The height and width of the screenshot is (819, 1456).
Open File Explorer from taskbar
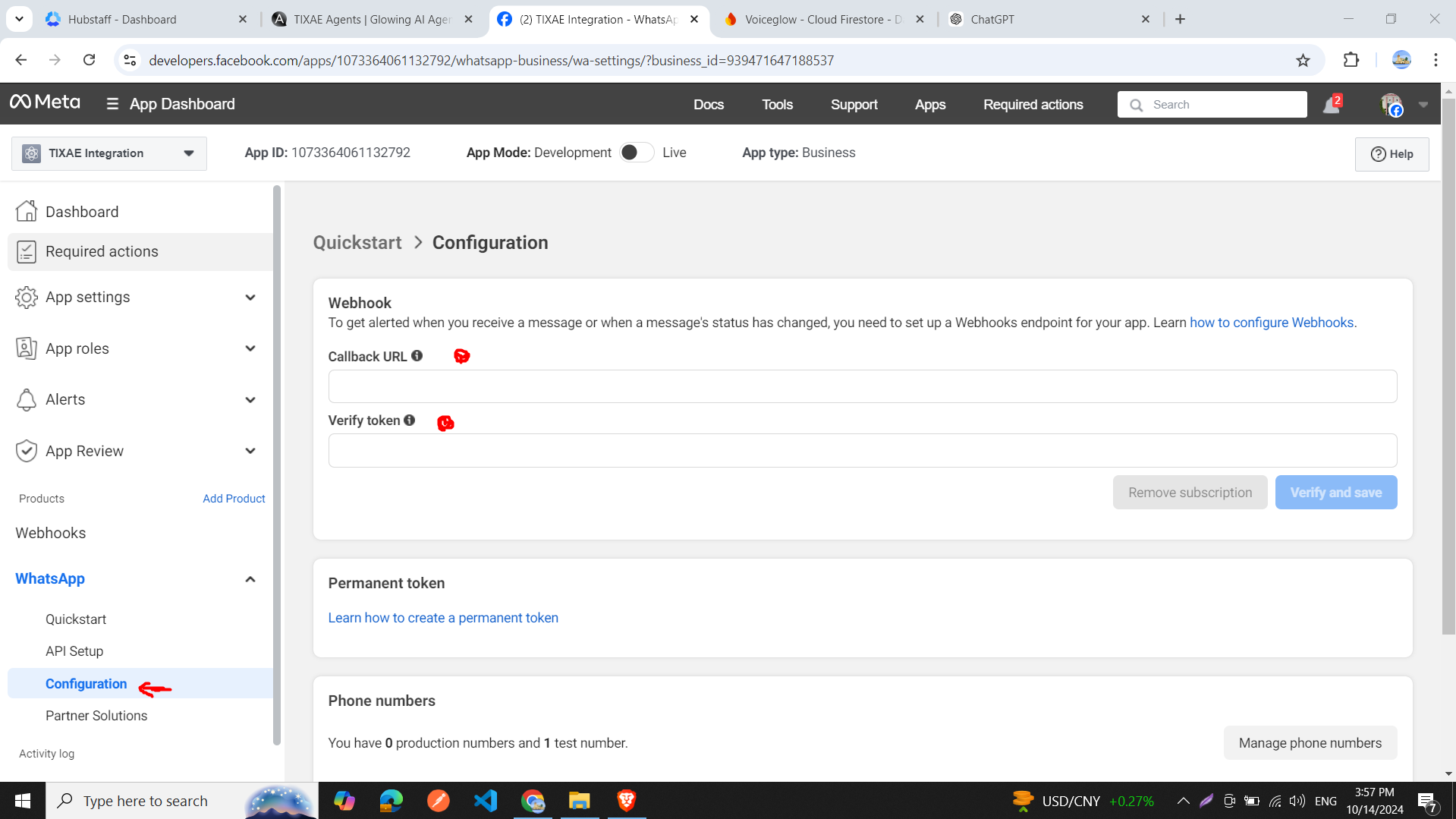(580, 801)
